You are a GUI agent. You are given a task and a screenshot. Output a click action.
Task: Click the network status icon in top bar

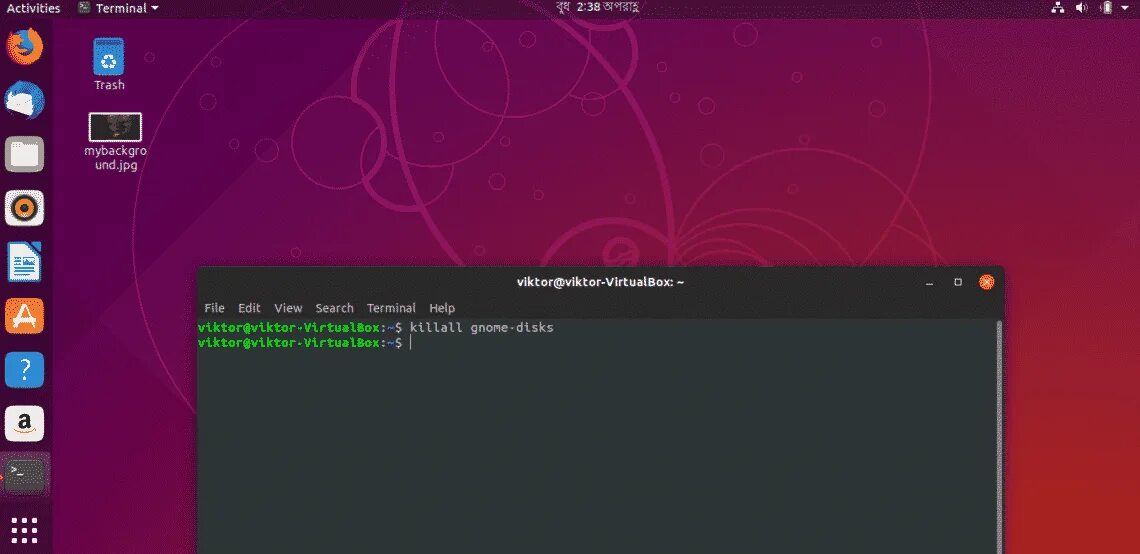pyautogui.click(x=1058, y=8)
